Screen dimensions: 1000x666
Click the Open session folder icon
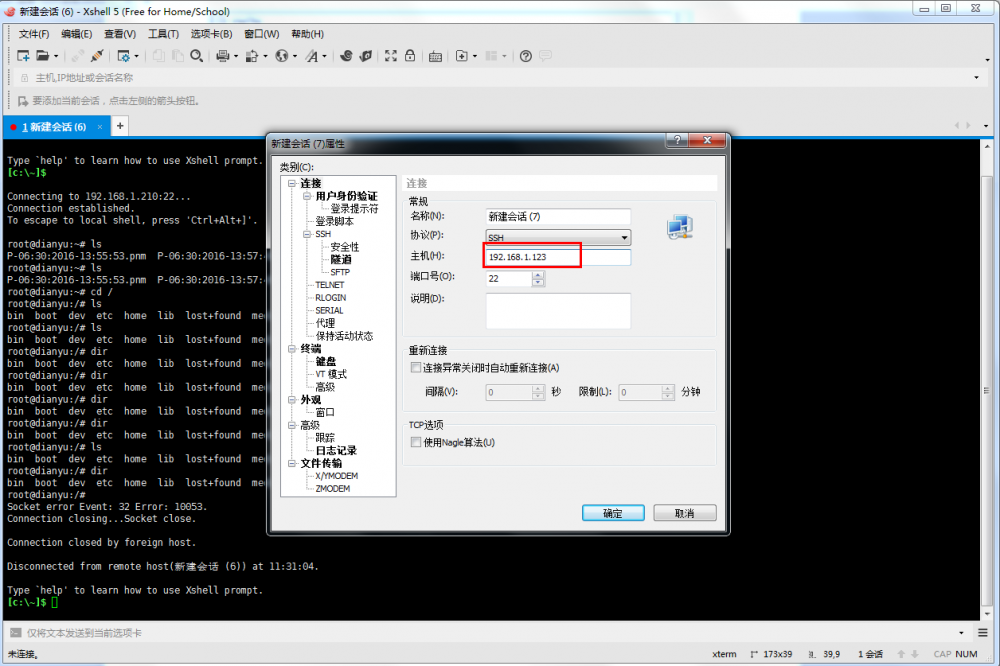pos(42,56)
